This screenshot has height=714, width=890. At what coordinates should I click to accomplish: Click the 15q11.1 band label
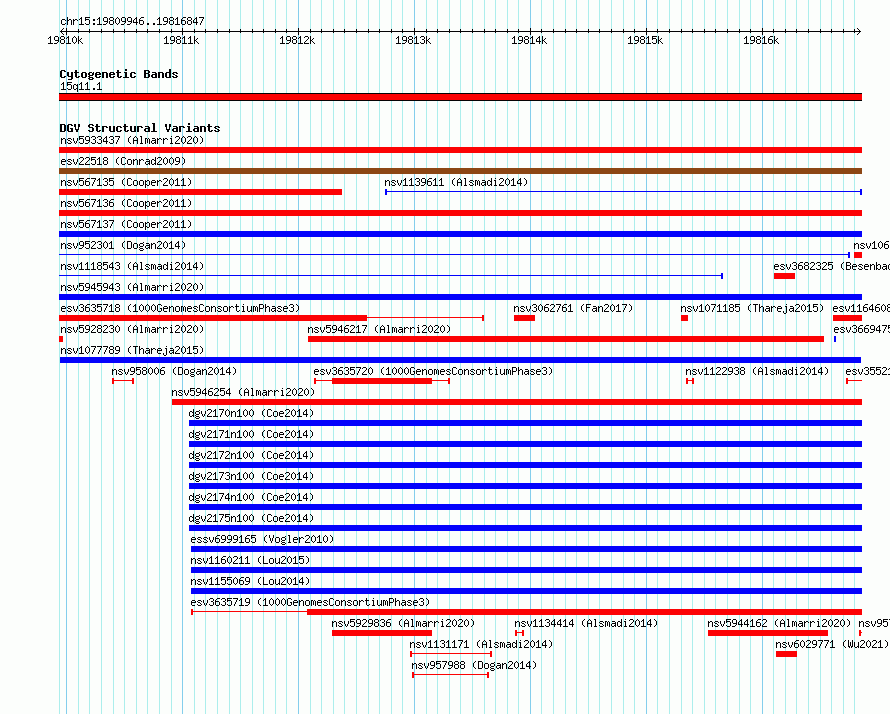tap(81, 86)
